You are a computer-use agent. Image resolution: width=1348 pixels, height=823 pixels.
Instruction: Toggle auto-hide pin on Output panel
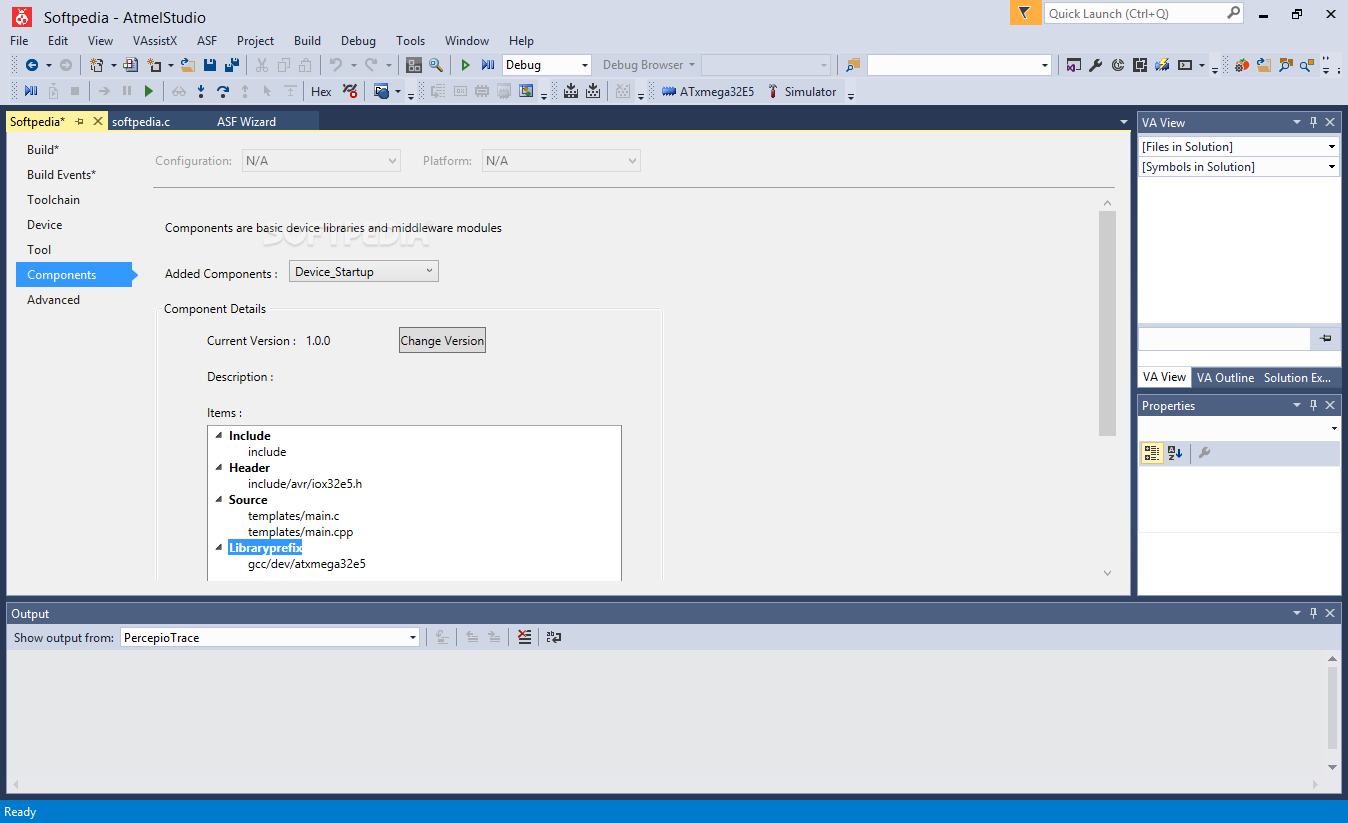point(1313,613)
